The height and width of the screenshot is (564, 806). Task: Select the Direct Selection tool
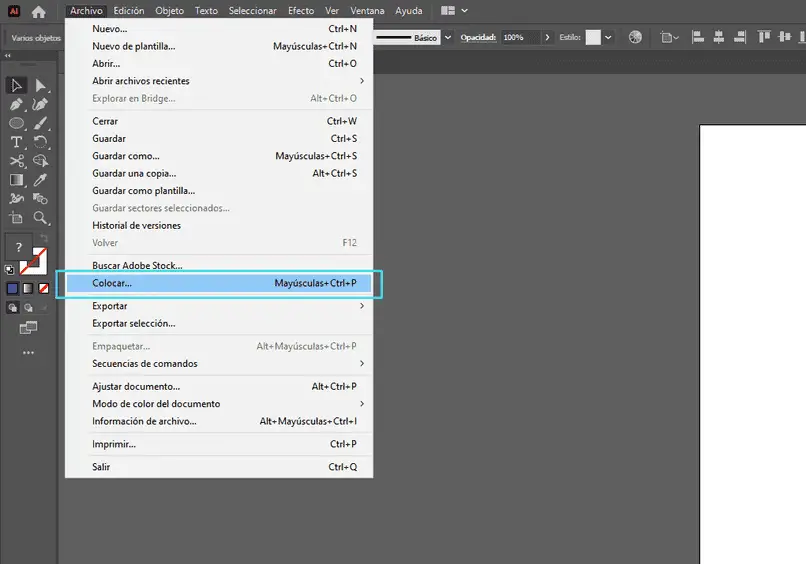point(40,85)
